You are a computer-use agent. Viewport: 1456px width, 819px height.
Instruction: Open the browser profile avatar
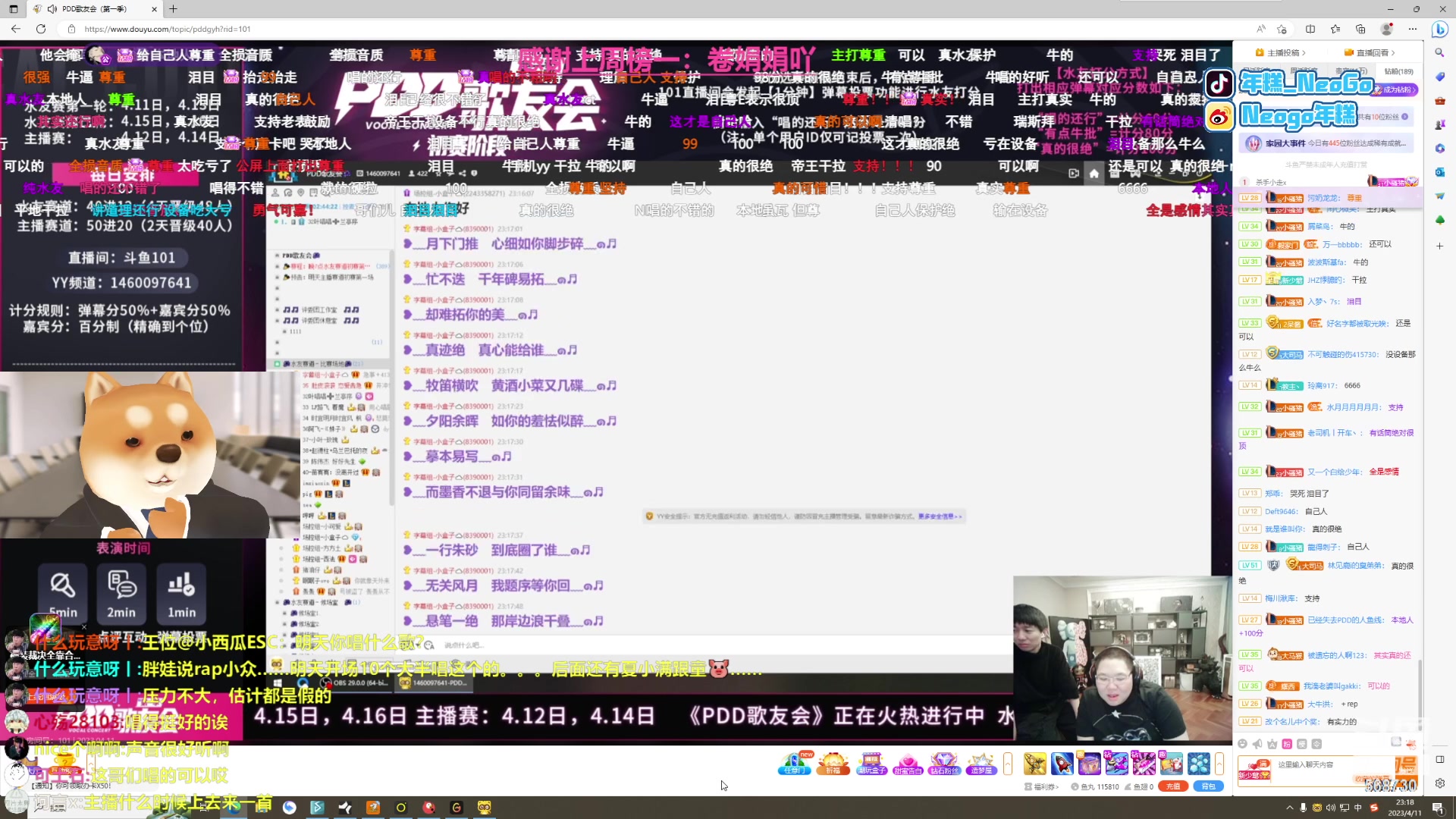tap(1387, 29)
